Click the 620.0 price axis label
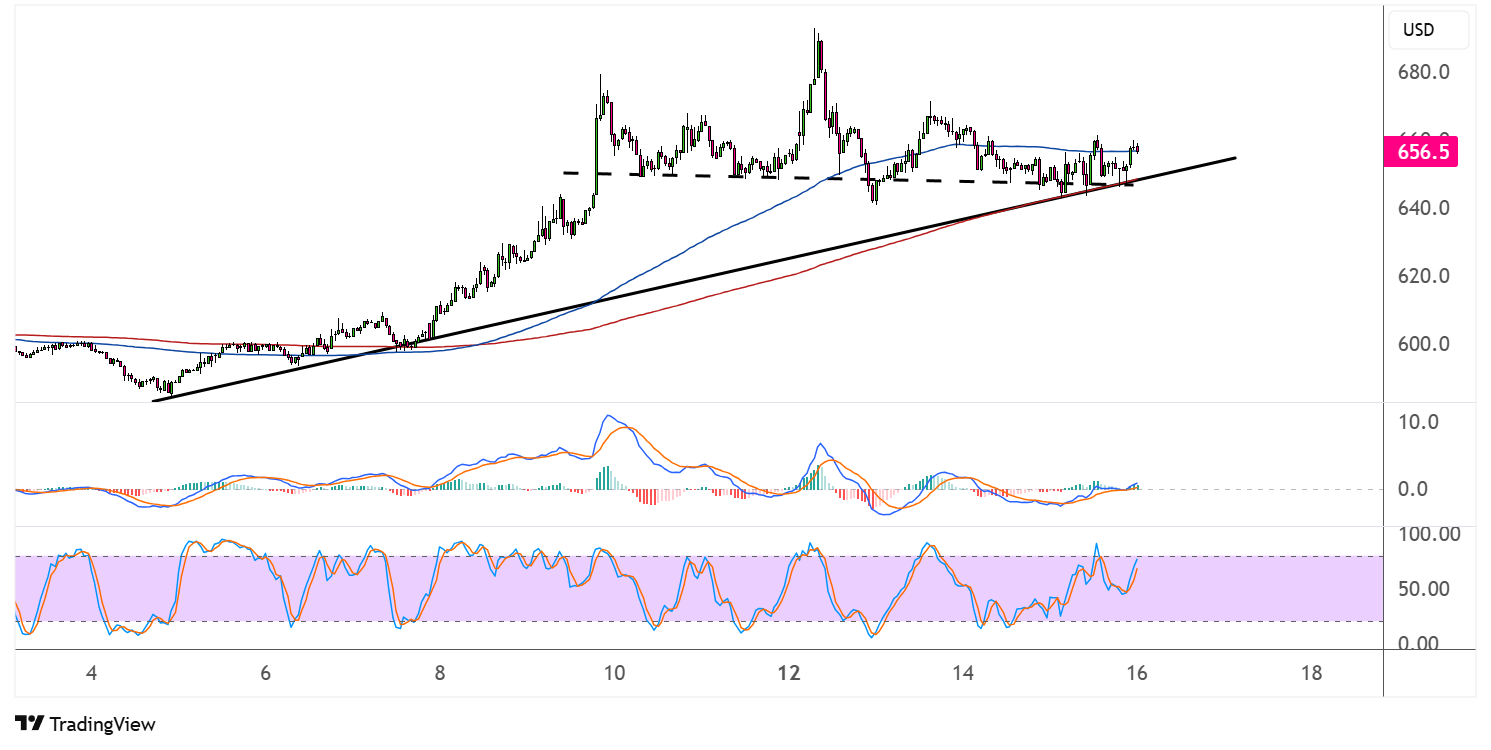1491x750 pixels. pyautogui.click(x=1425, y=276)
